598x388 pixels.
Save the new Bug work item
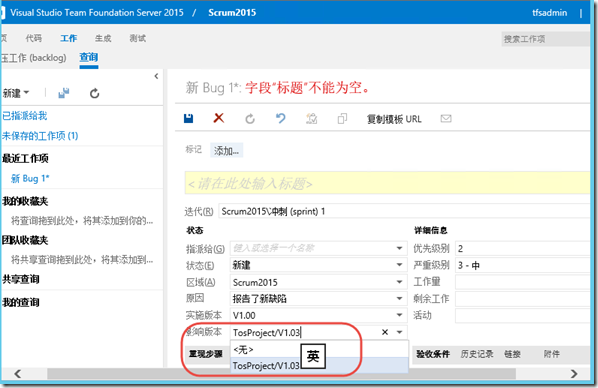[188, 119]
